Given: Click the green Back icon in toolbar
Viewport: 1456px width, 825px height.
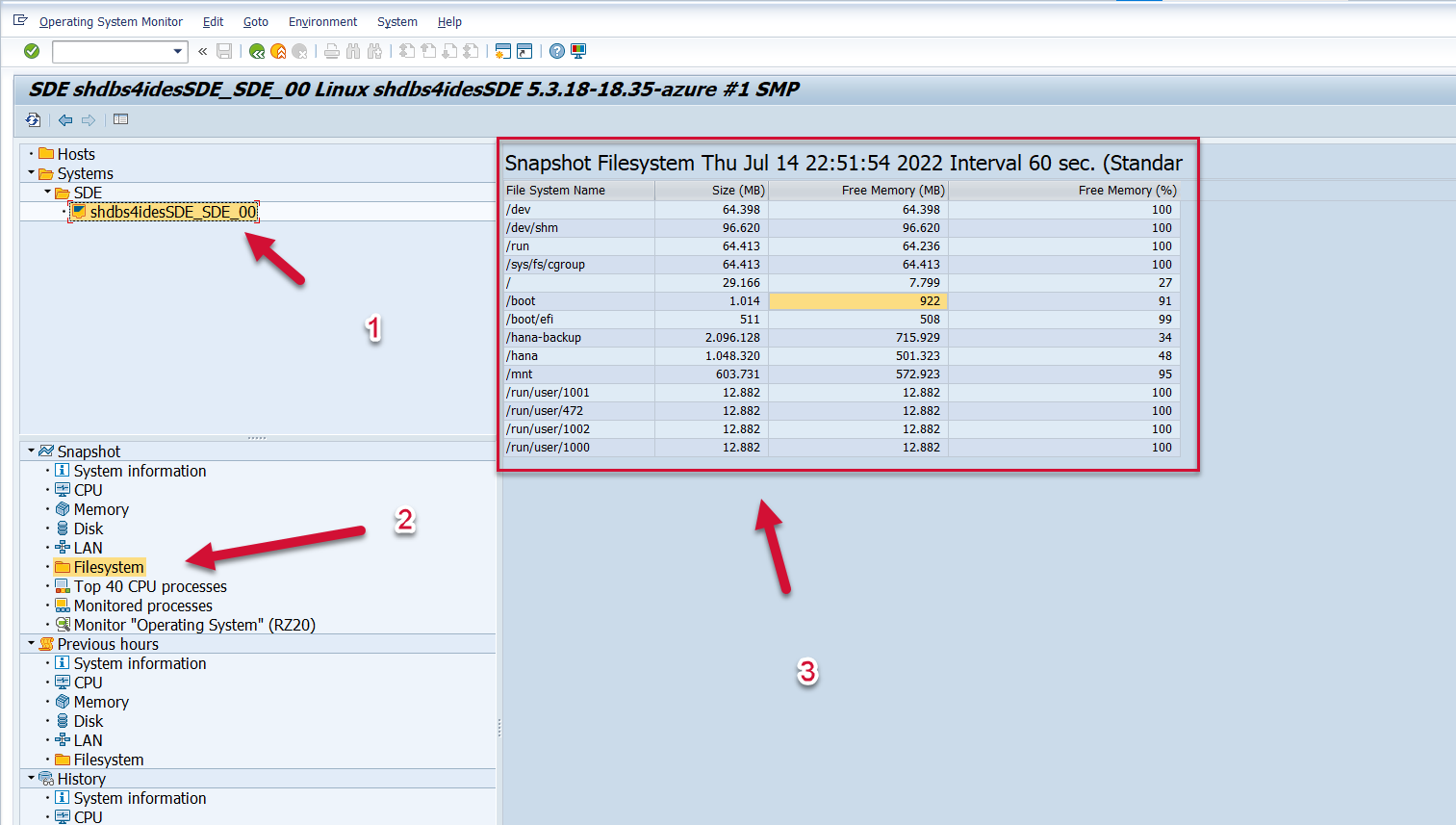Looking at the screenshot, I should click(257, 51).
